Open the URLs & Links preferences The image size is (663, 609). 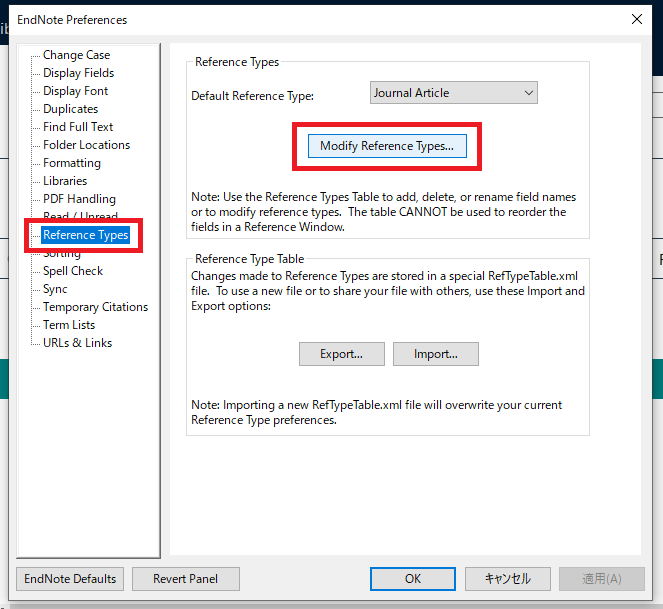[77, 343]
